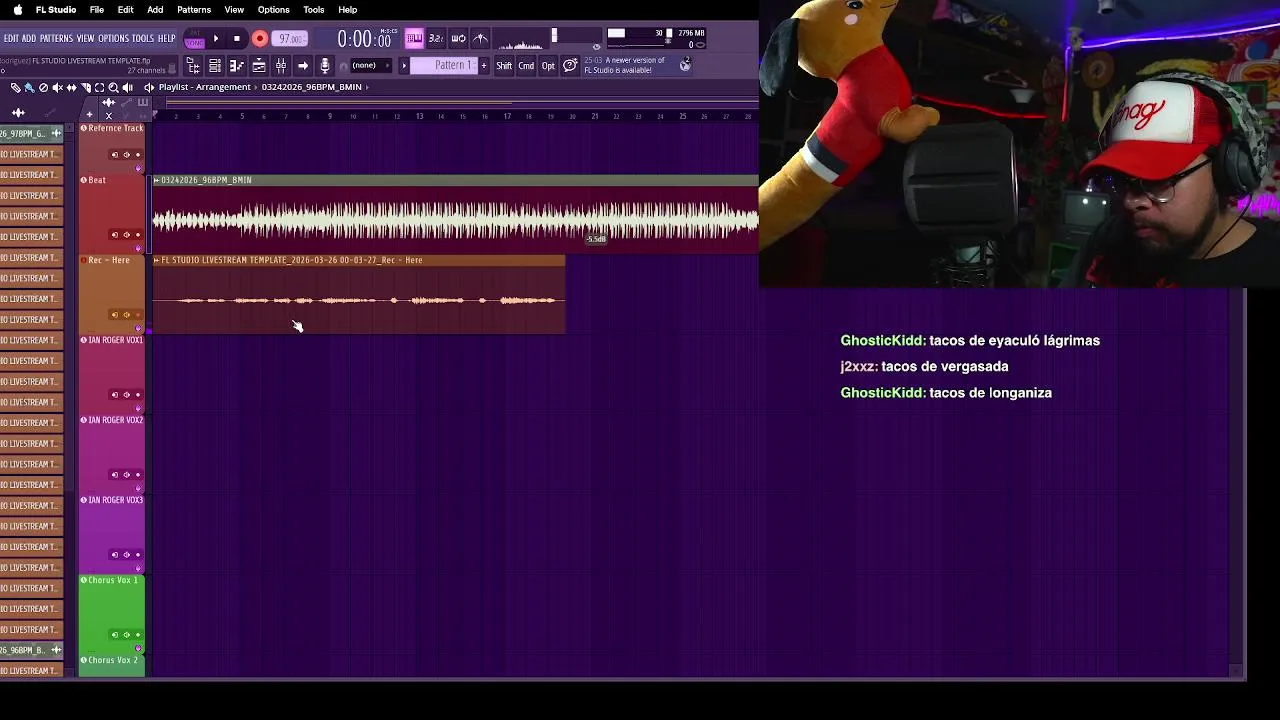Viewport: 1280px width, 720px height.
Task: Add new pattern with plus button
Action: point(484,65)
